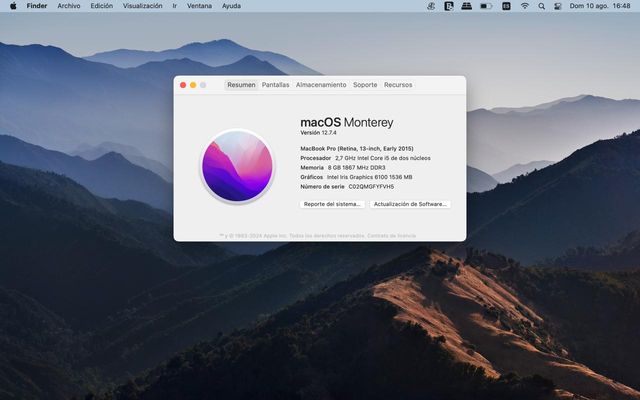This screenshot has width=640, height=400.
Task: Click the globe-shaped menu bar icon
Action: click(431, 6)
